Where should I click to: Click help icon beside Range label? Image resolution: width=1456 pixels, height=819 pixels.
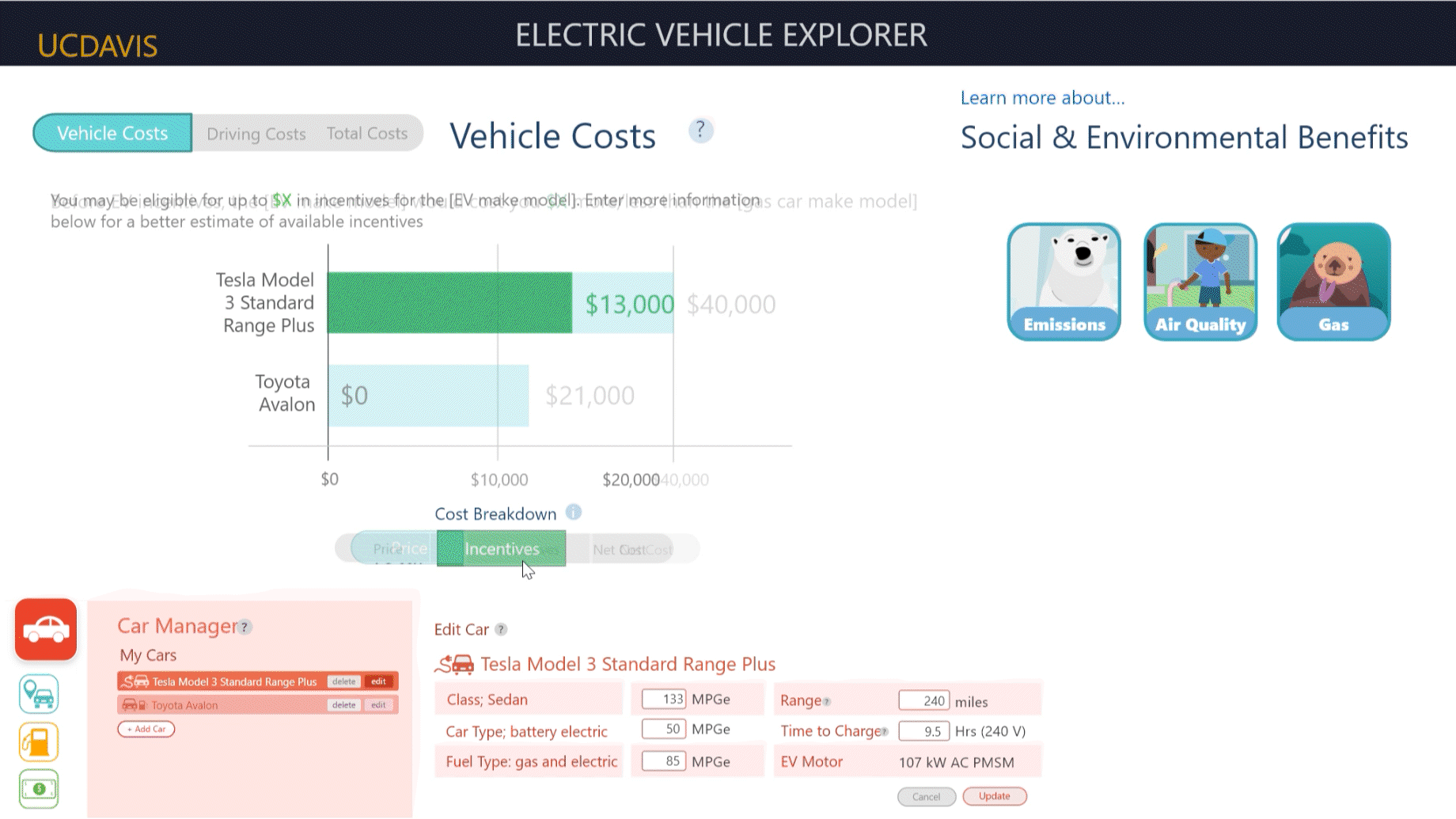coord(827,702)
